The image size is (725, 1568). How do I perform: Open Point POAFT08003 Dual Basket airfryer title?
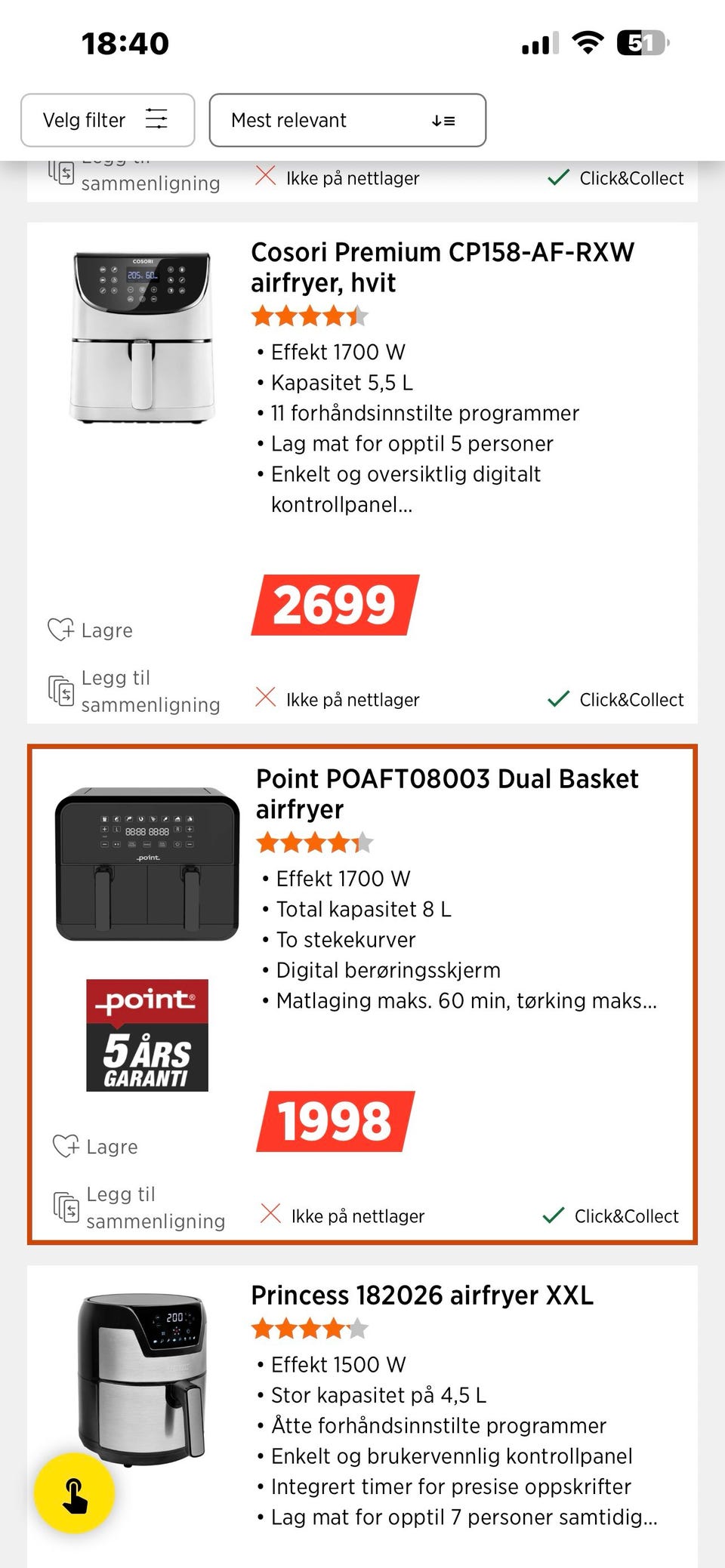[447, 793]
